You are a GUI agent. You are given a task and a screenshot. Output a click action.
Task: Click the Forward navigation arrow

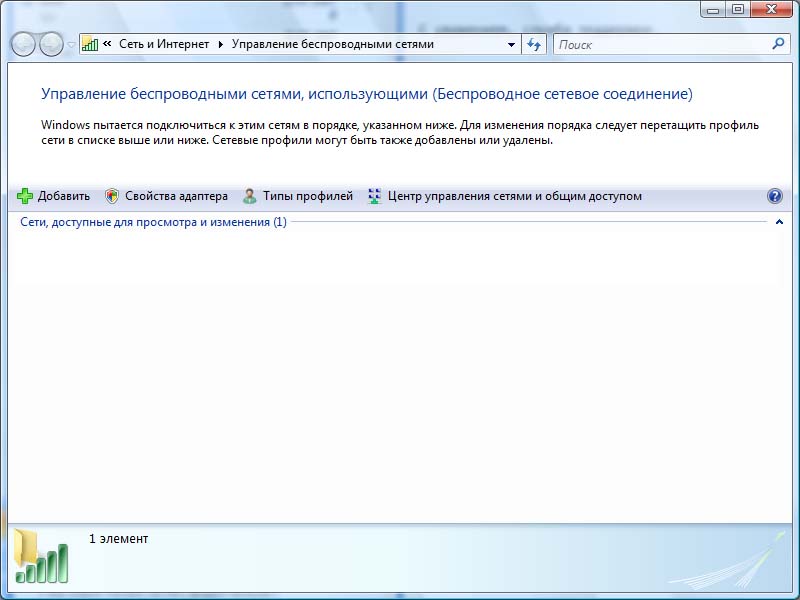coord(51,44)
